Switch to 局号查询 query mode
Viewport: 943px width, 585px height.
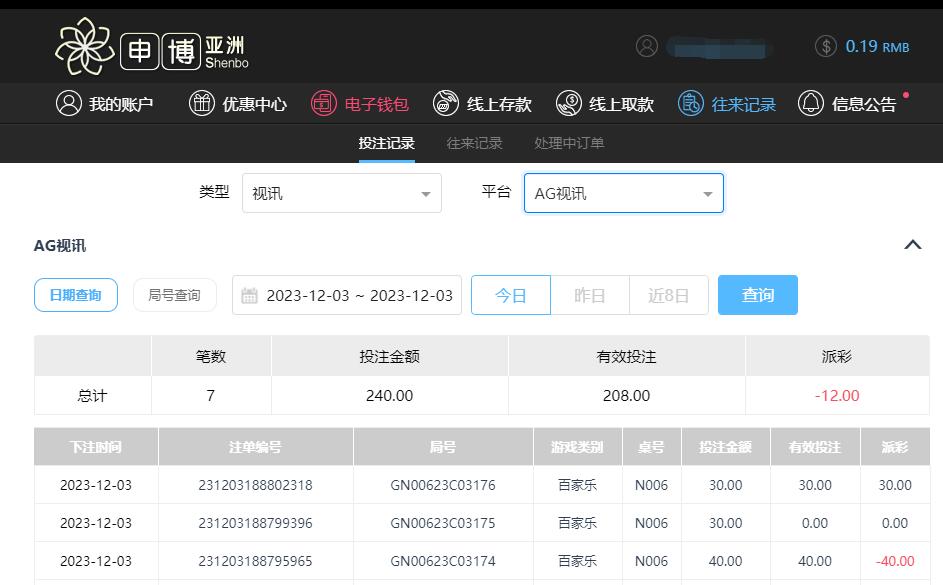(x=174, y=295)
